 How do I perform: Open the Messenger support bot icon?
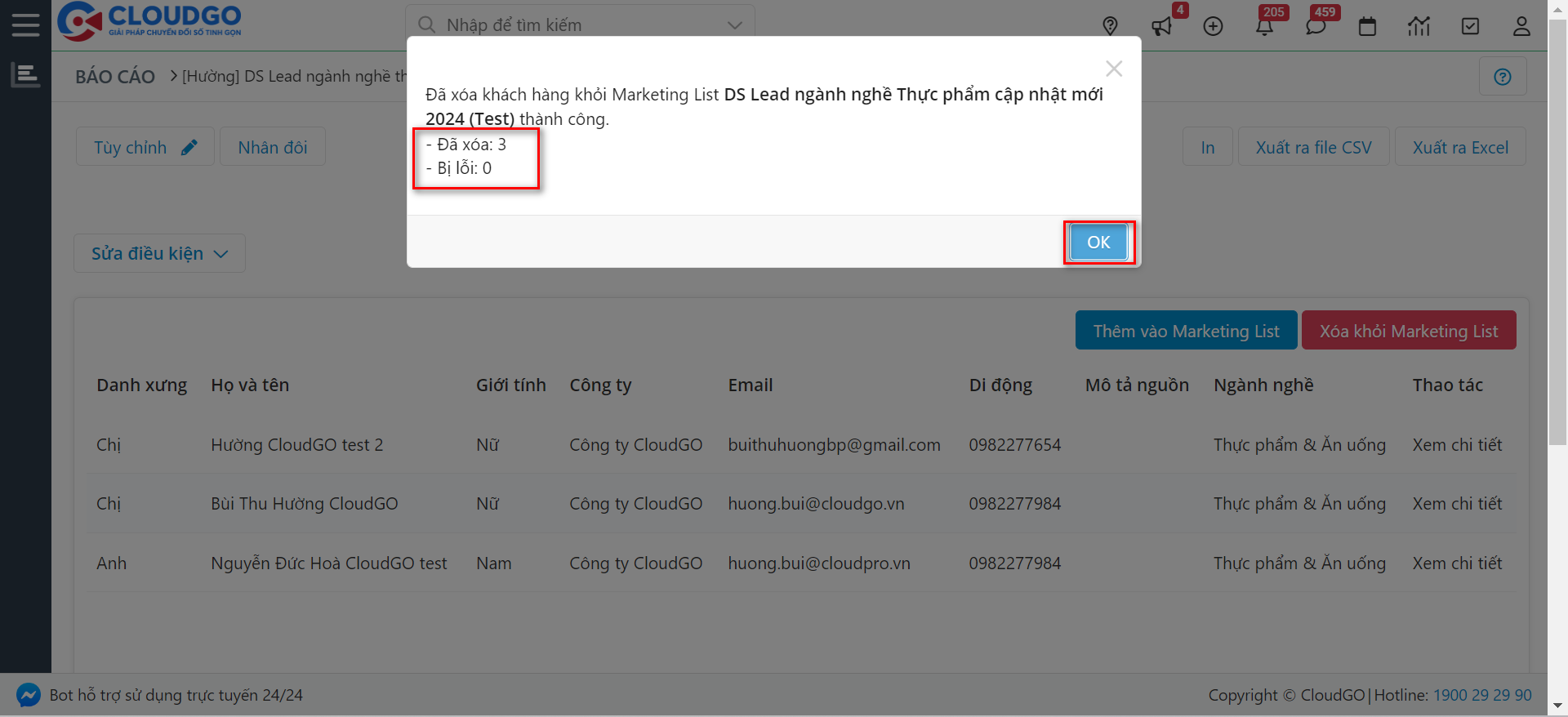point(28,695)
